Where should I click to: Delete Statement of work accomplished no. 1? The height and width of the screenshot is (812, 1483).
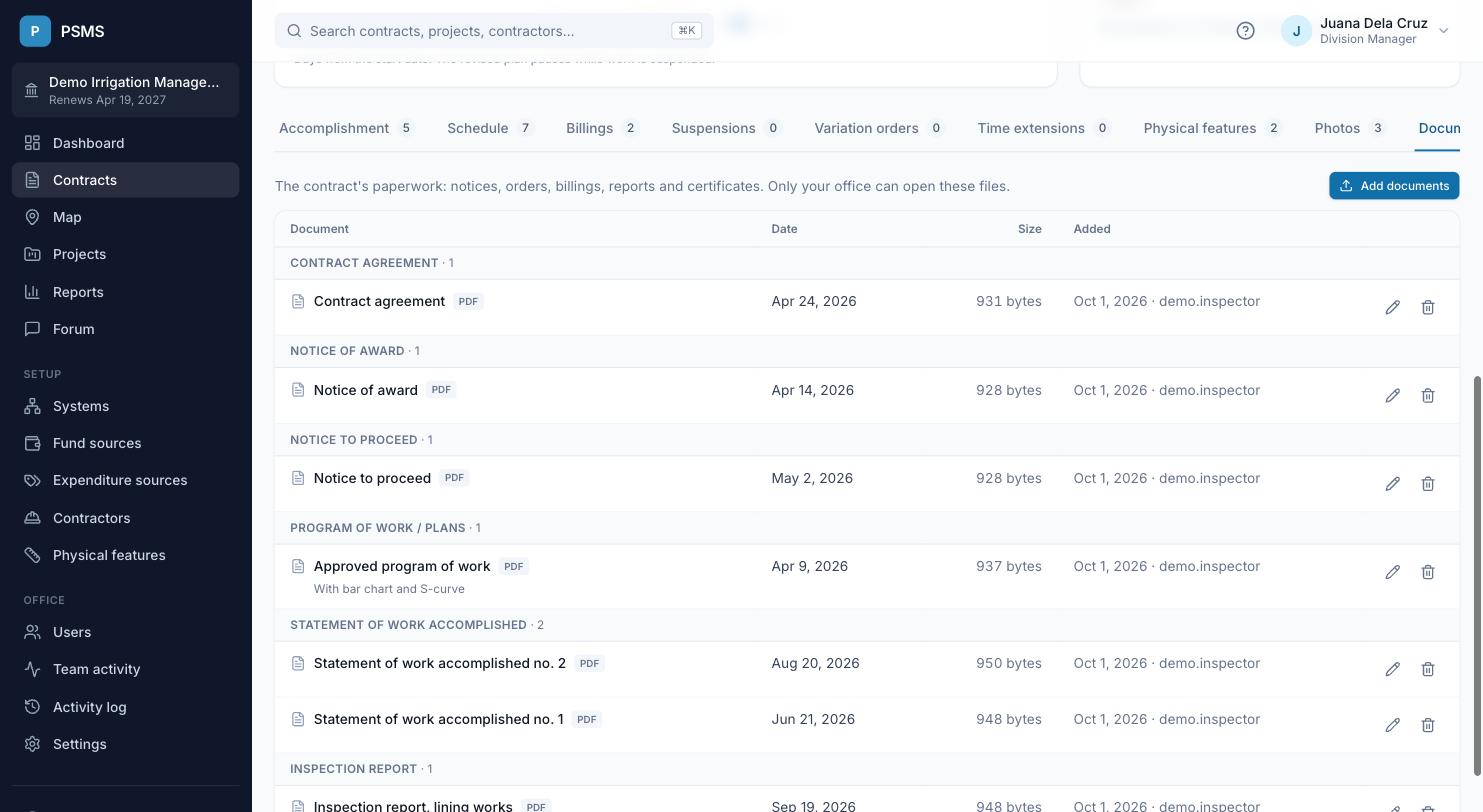(x=1428, y=725)
